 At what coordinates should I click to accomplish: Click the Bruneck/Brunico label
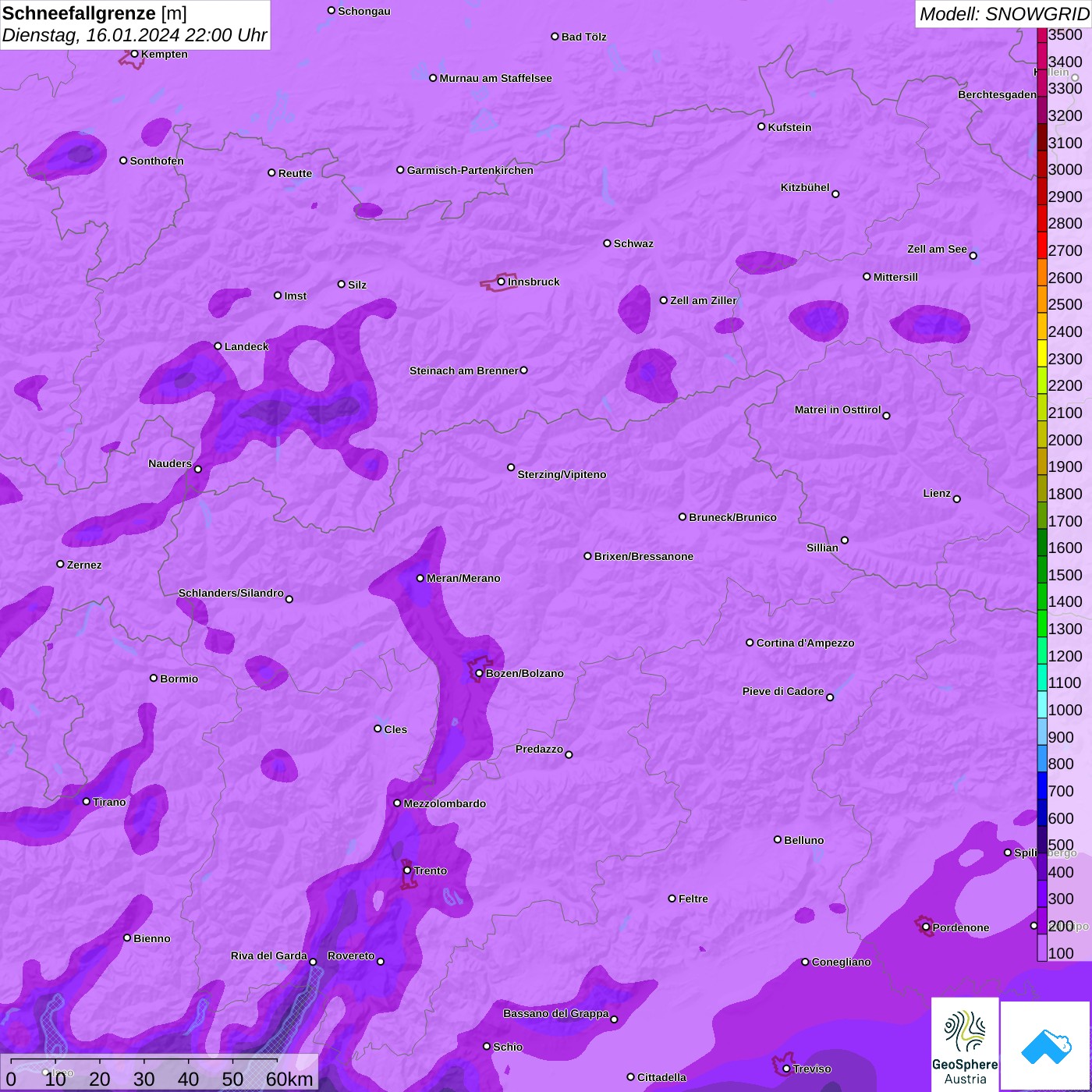(732, 517)
